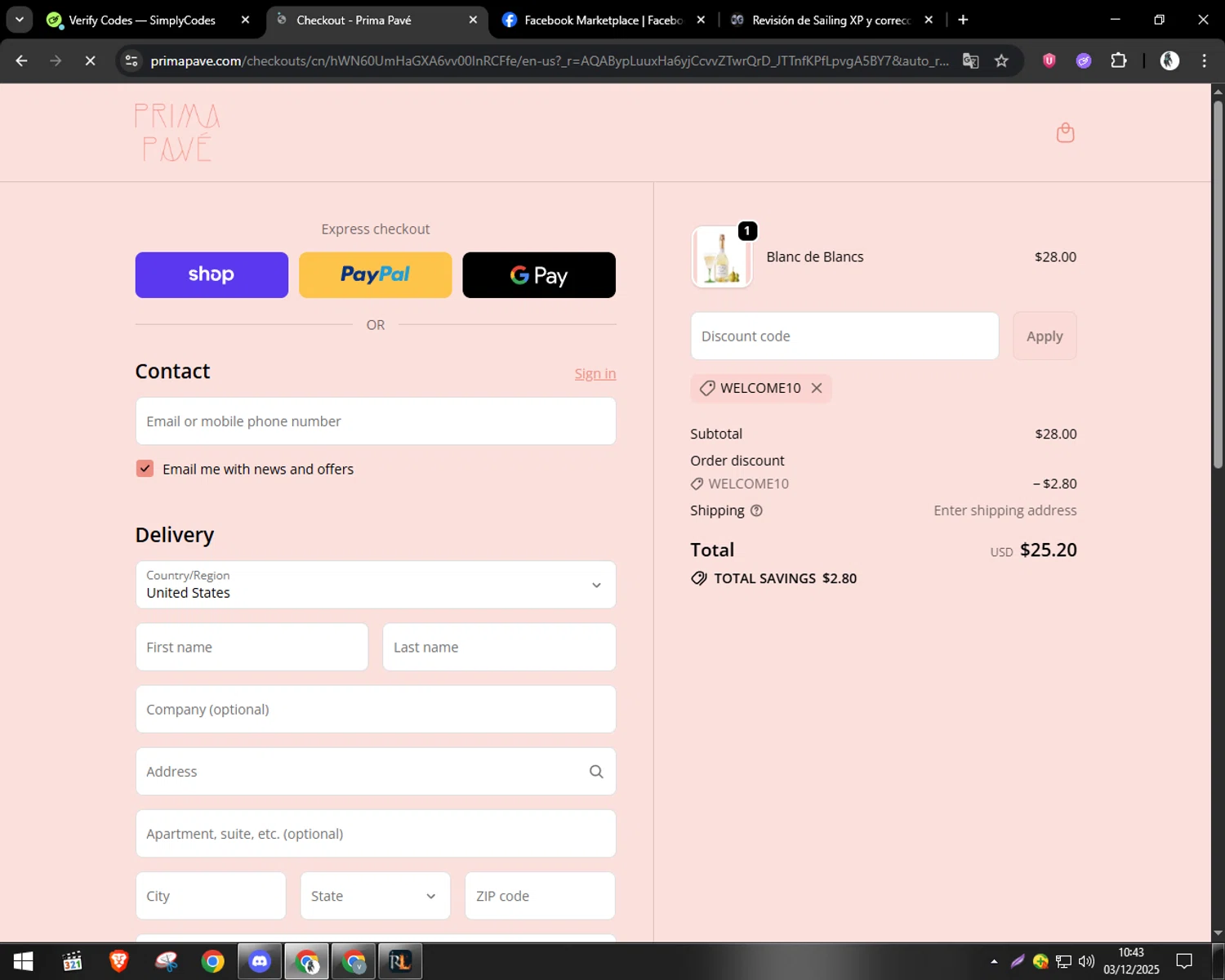The width and height of the screenshot is (1225, 980).
Task: Pay with PayPal express button
Action: pos(375,275)
